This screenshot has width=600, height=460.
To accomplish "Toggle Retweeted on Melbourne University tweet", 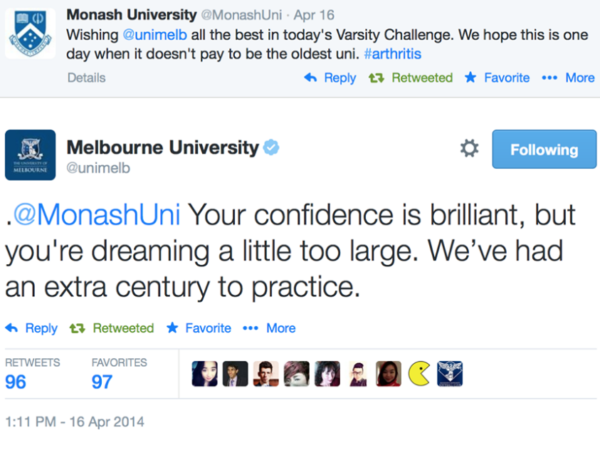I will (x=114, y=328).
